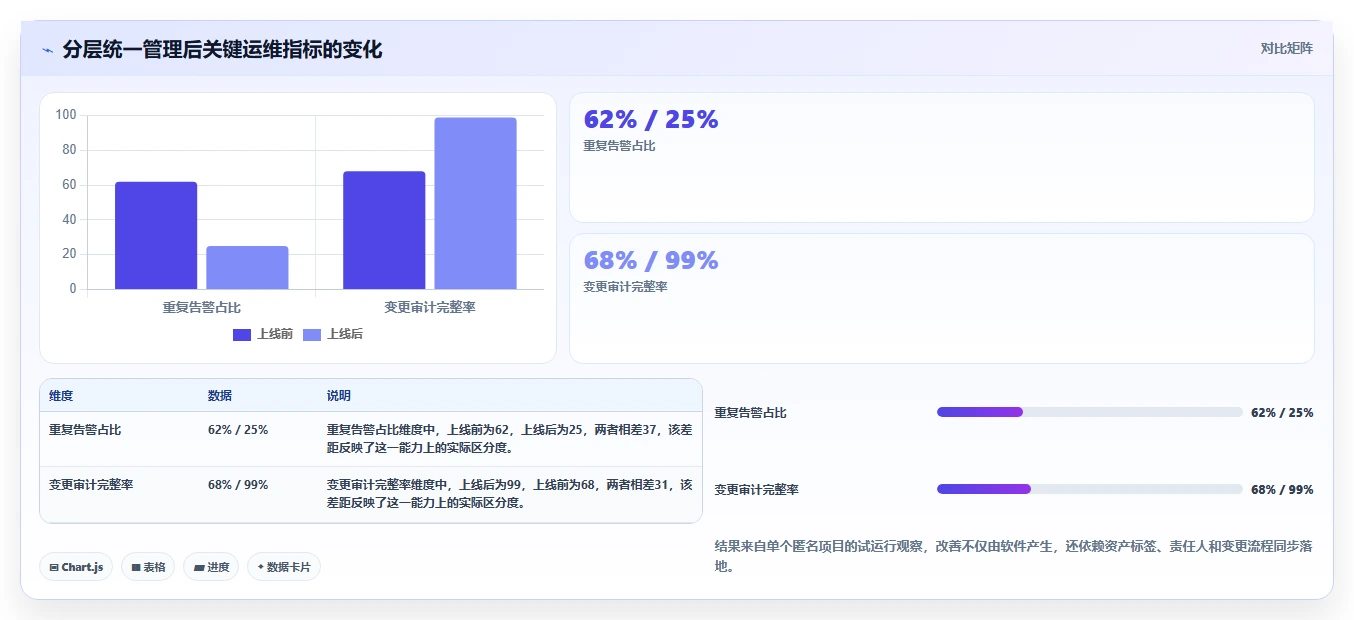Click the 上线后 bar for 重复告警占比
Screen dimensions: 1354x620
click(247, 268)
